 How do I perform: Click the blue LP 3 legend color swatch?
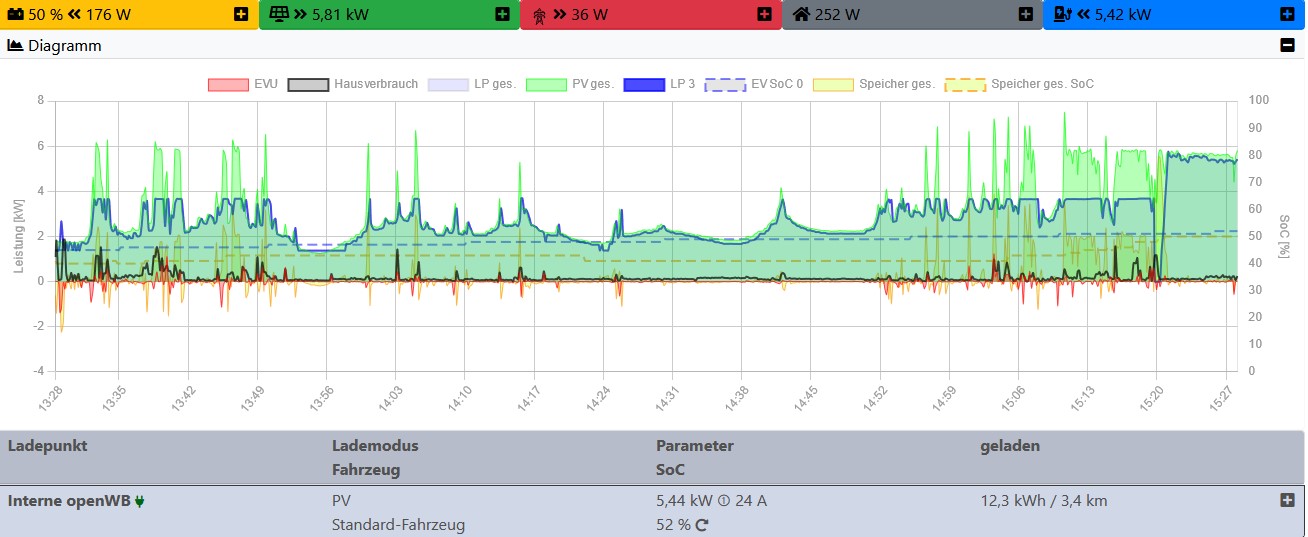click(x=645, y=84)
